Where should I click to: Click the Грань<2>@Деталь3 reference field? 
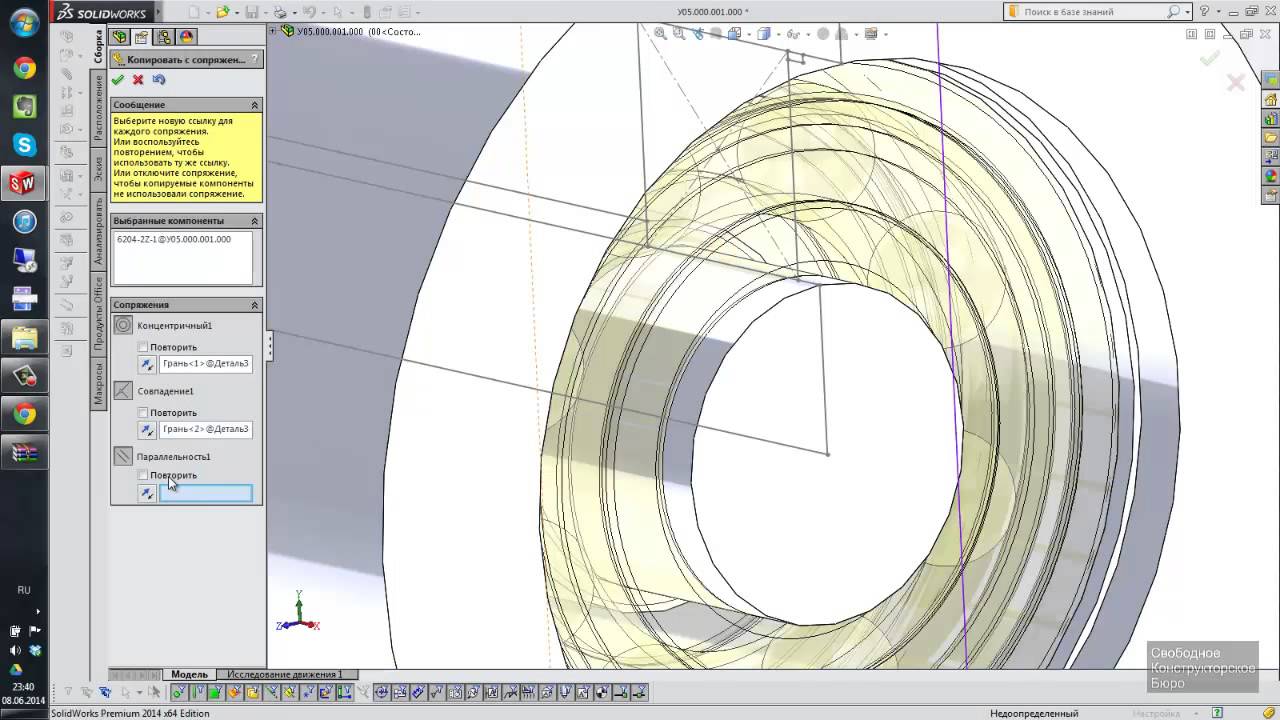(x=206, y=429)
